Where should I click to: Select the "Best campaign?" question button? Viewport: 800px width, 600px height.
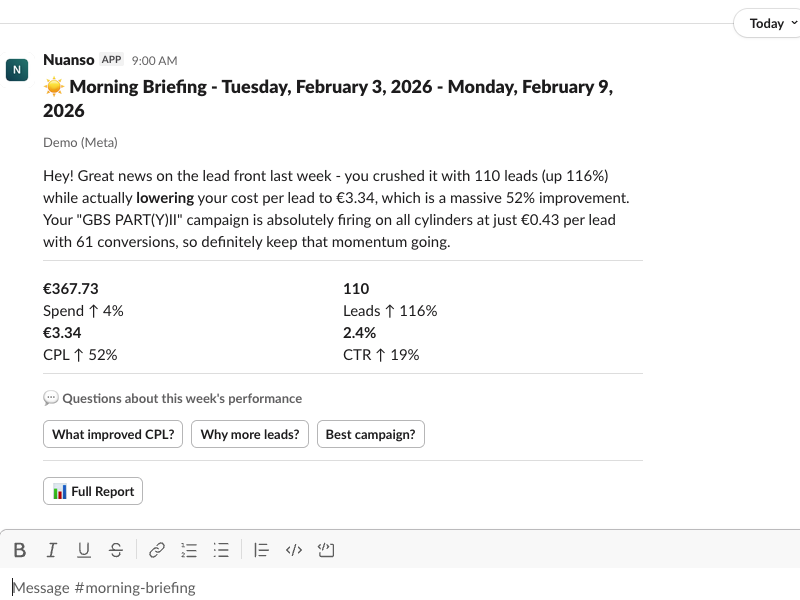click(371, 434)
